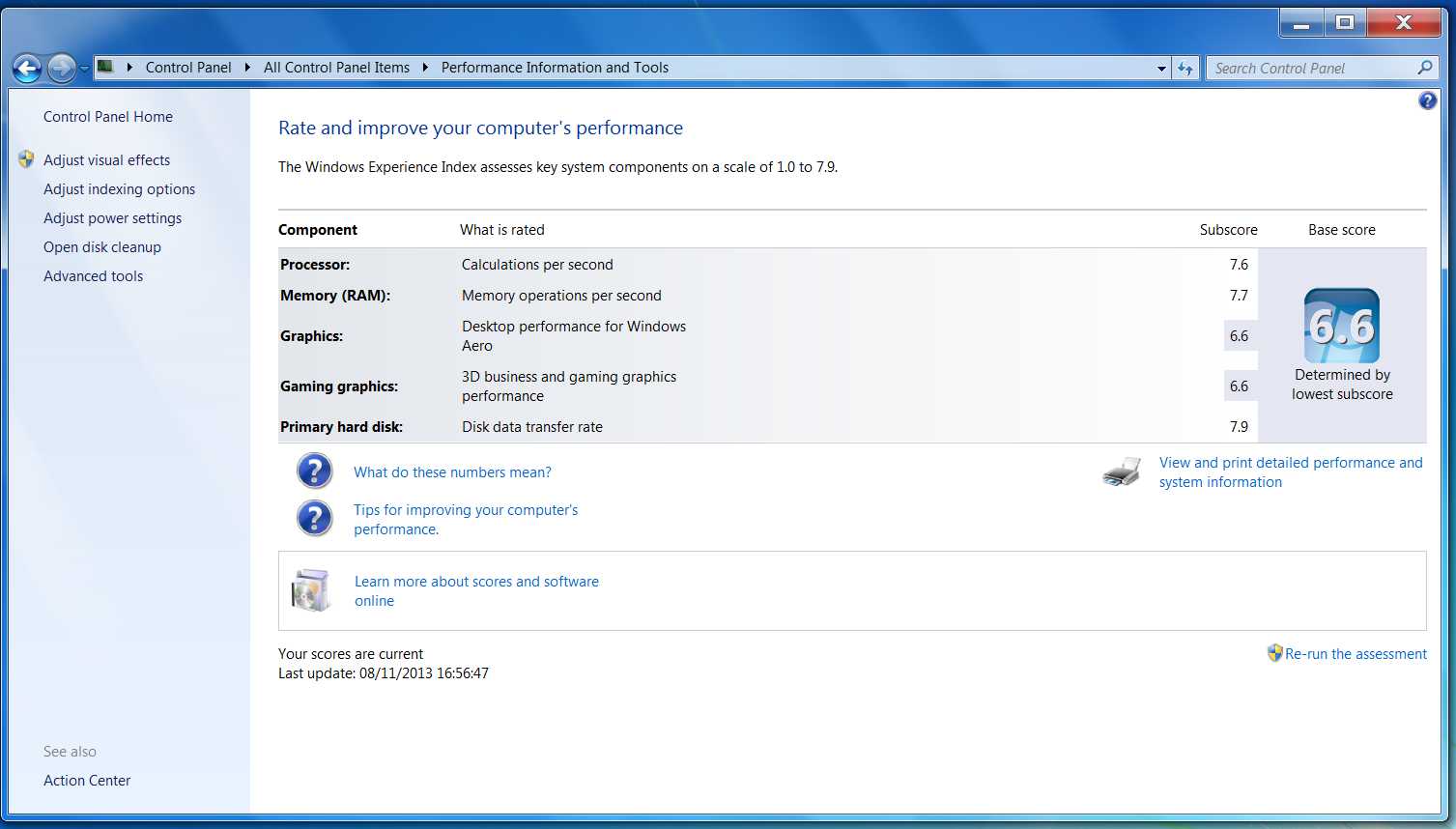Click the Forward navigation arrow
1456x829 pixels.
coord(61,68)
